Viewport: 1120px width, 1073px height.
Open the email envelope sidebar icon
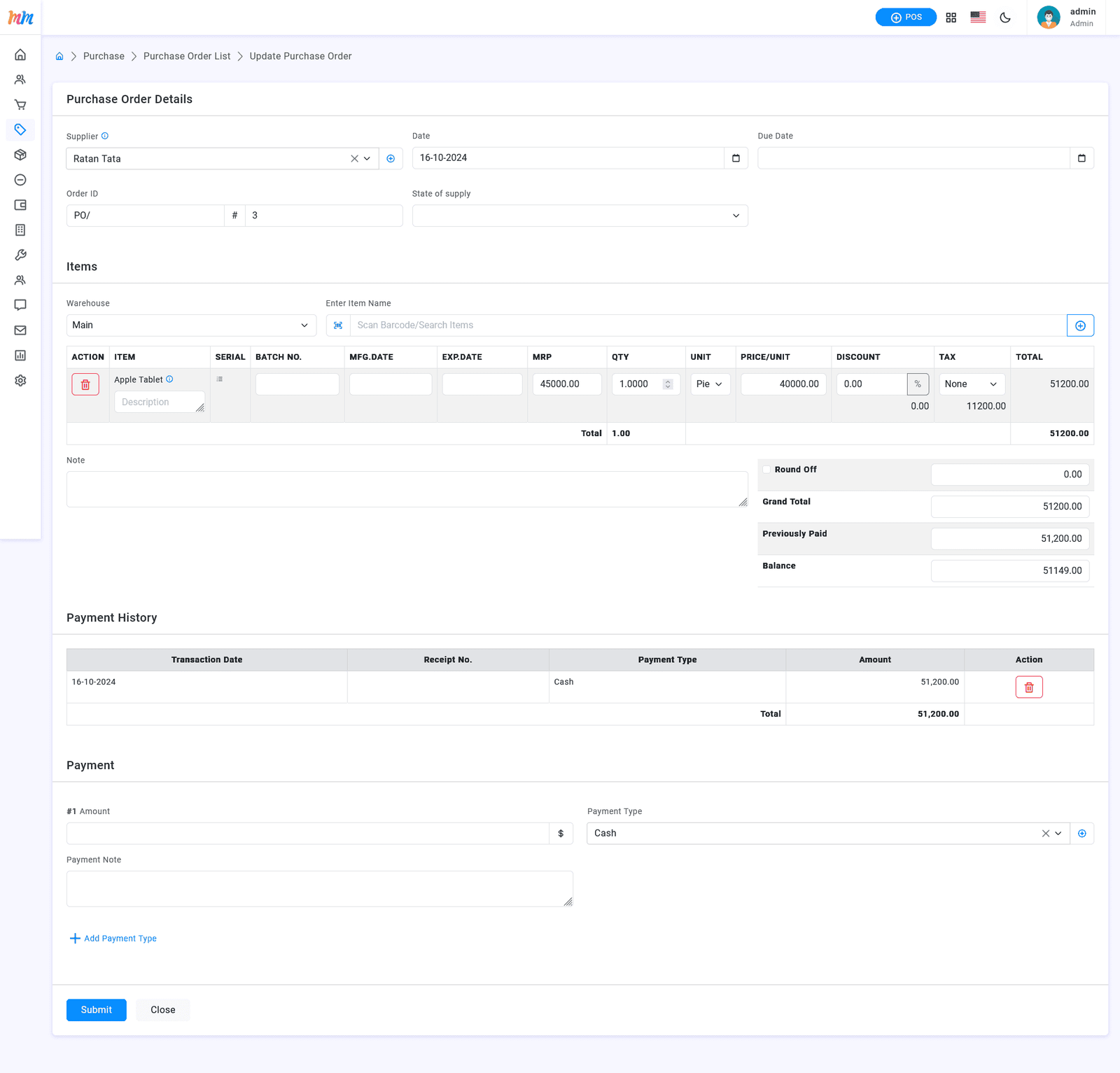tap(20, 330)
